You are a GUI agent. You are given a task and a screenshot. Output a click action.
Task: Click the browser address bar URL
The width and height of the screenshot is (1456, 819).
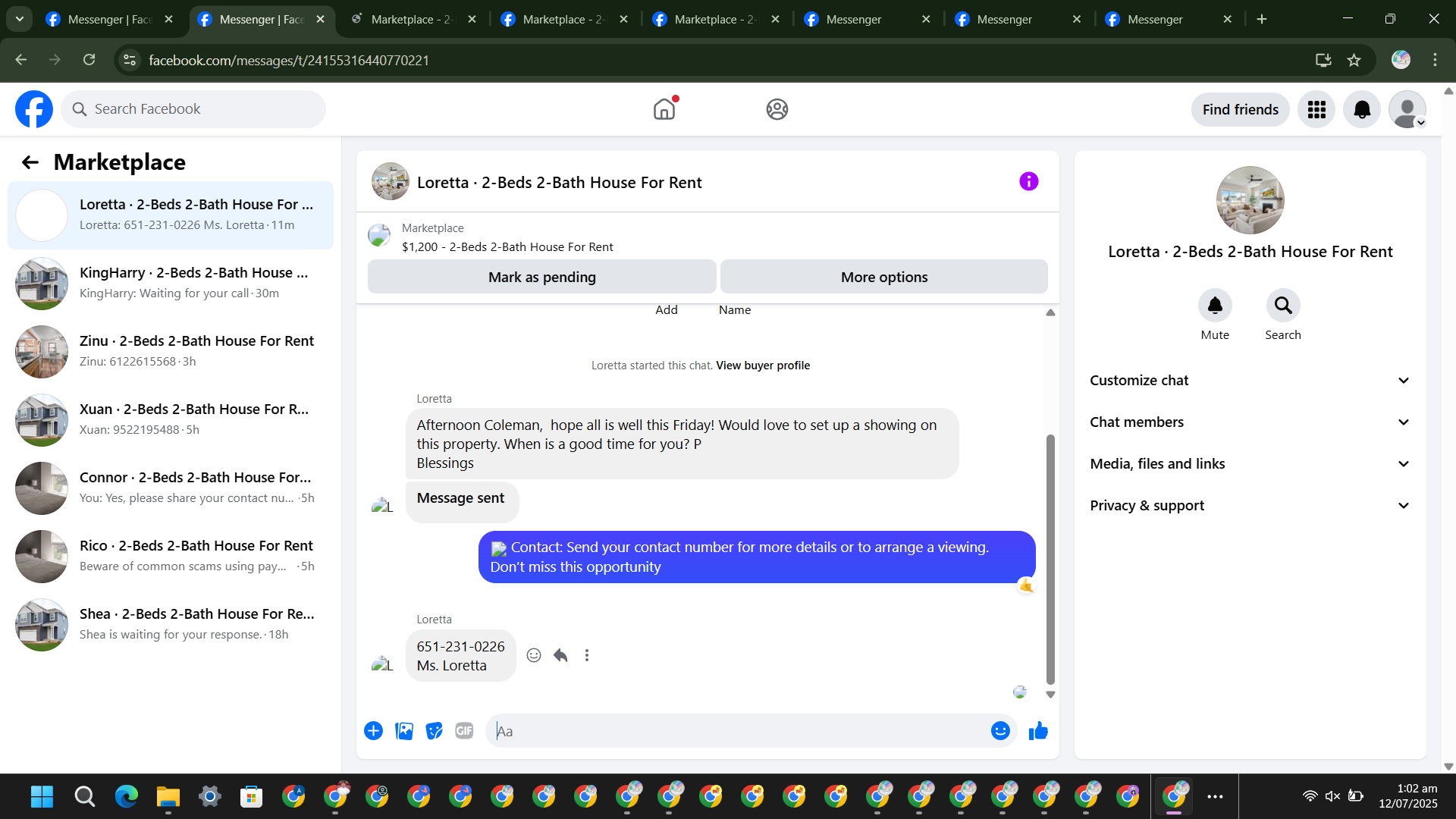(x=289, y=60)
